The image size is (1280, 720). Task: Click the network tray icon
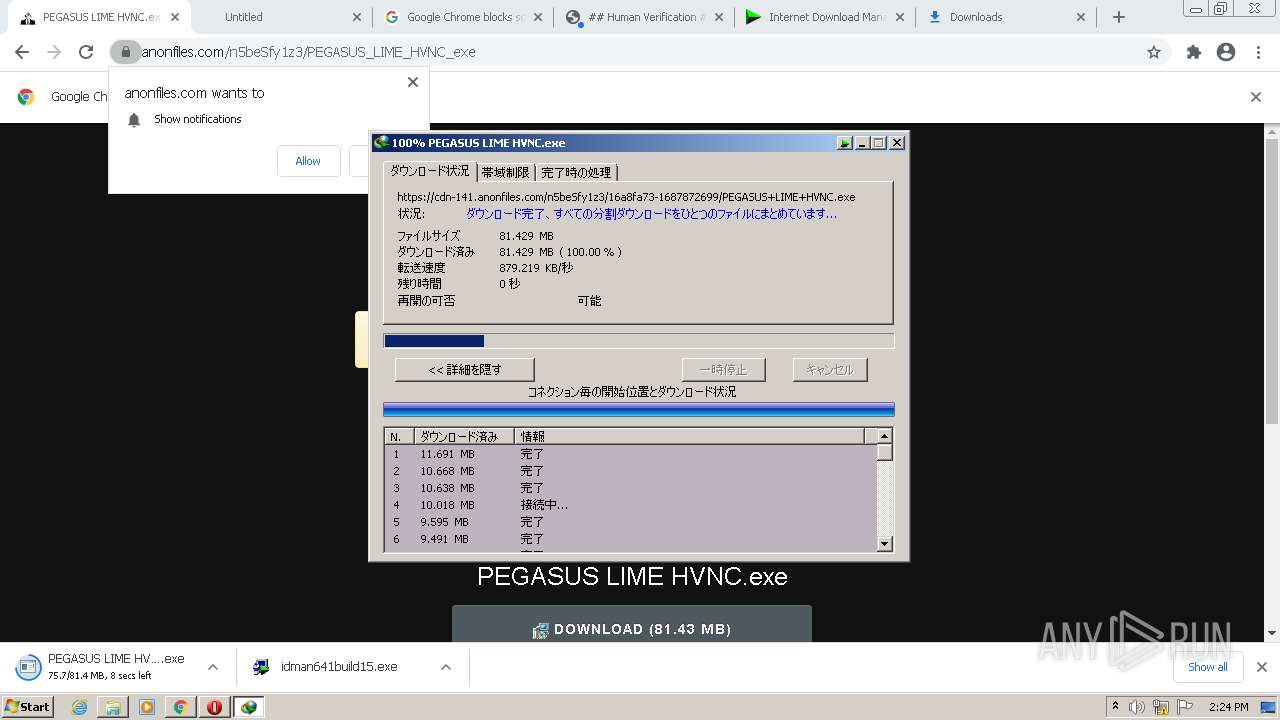point(1161,707)
